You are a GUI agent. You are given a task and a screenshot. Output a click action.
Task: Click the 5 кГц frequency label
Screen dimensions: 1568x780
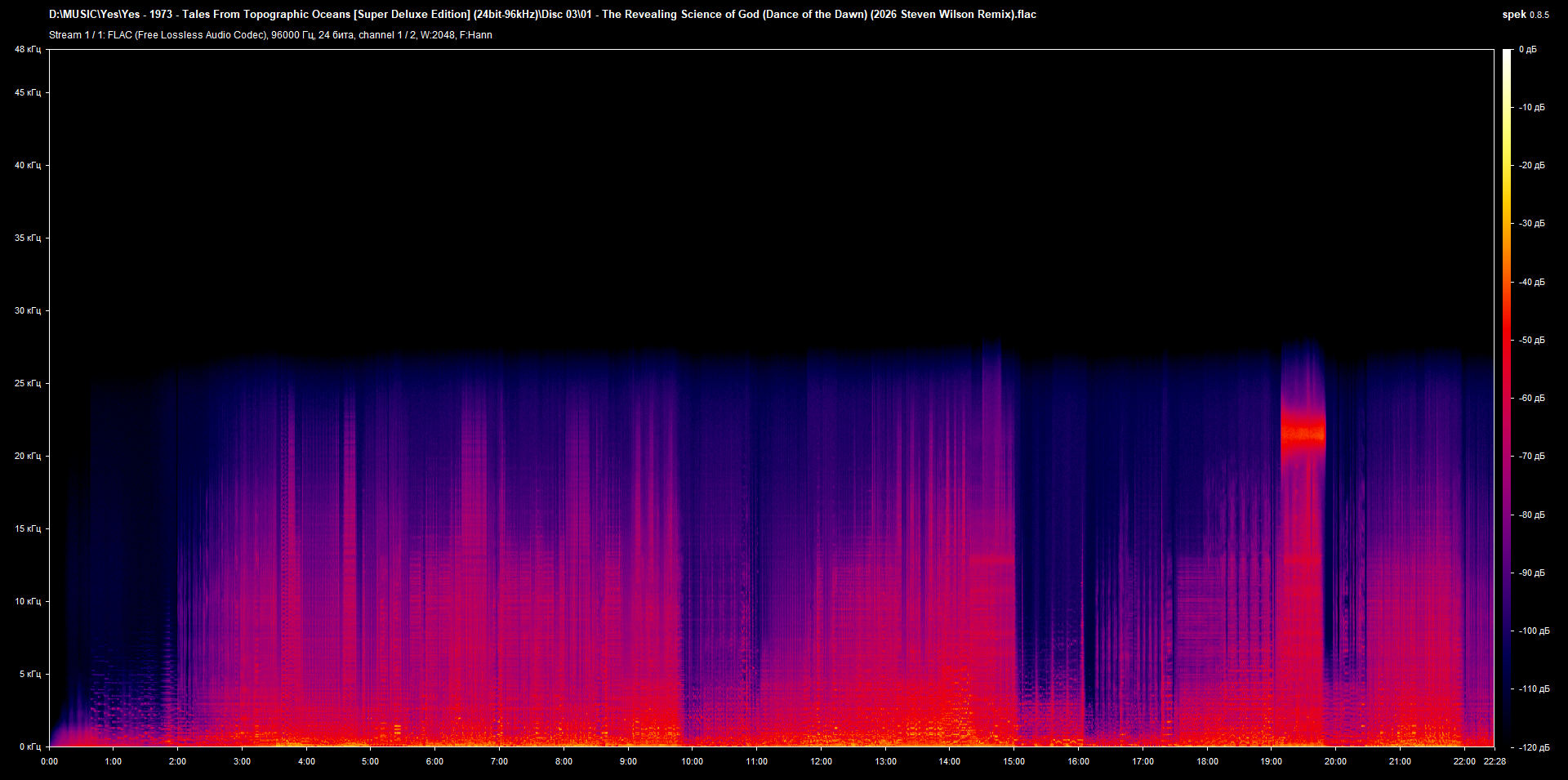click(x=29, y=675)
